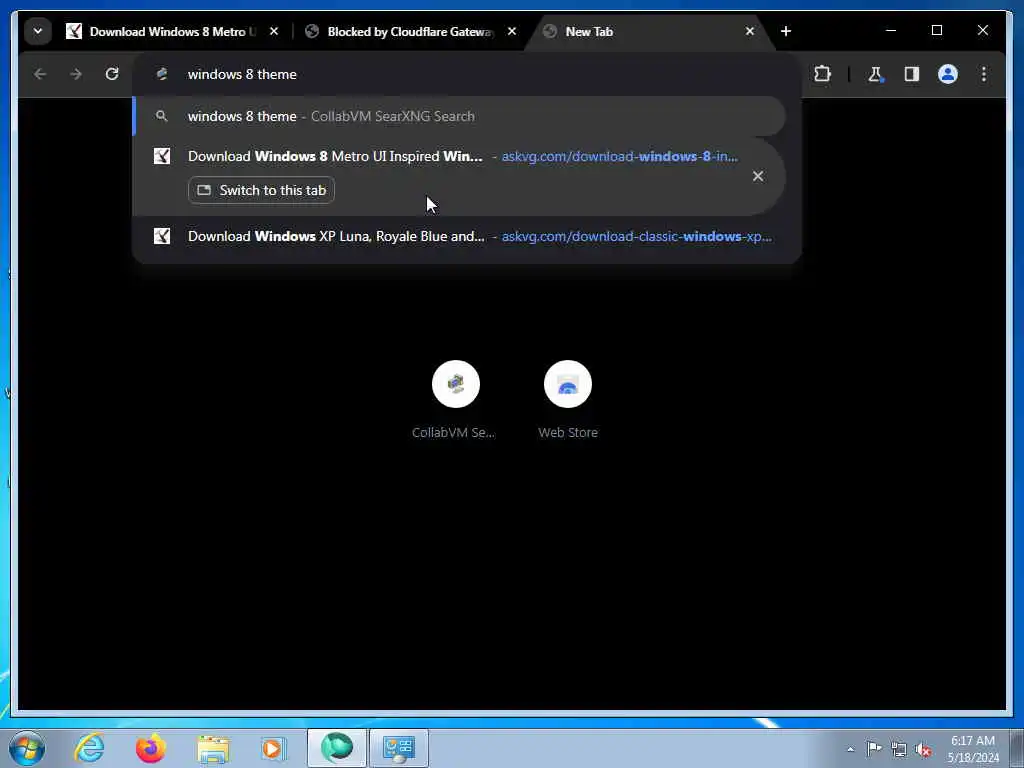The width and height of the screenshot is (1024, 768).
Task: Open the Extensions puzzle icon
Action: pos(822,74)
